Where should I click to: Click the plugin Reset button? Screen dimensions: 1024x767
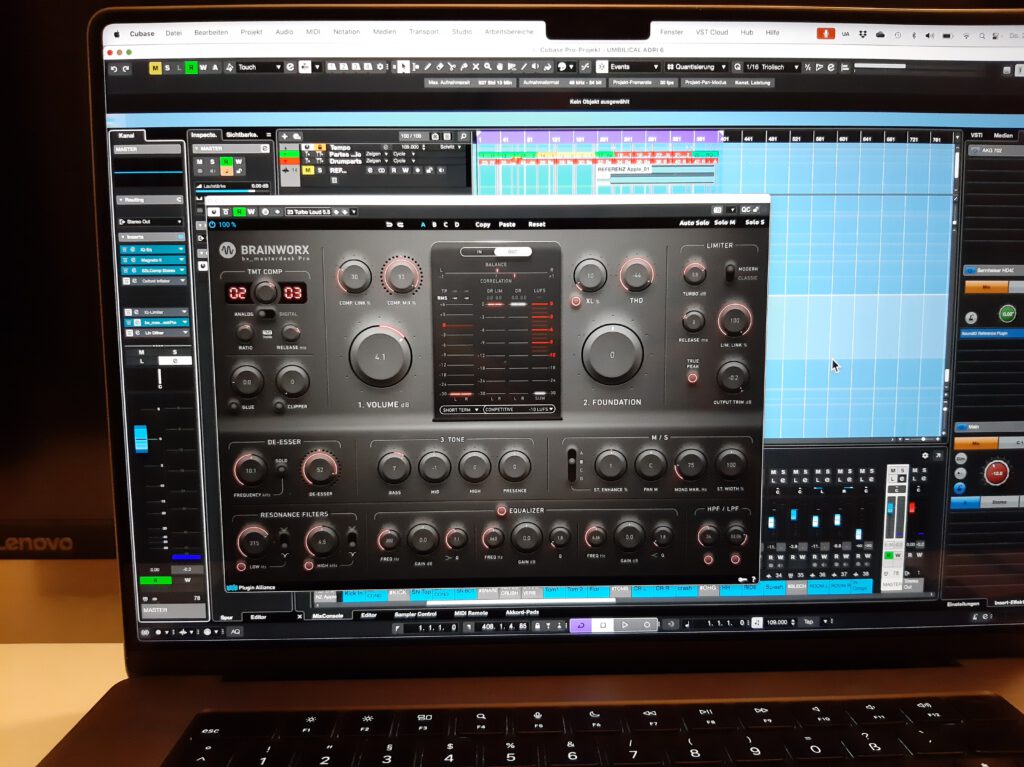[x=537, y=224]
